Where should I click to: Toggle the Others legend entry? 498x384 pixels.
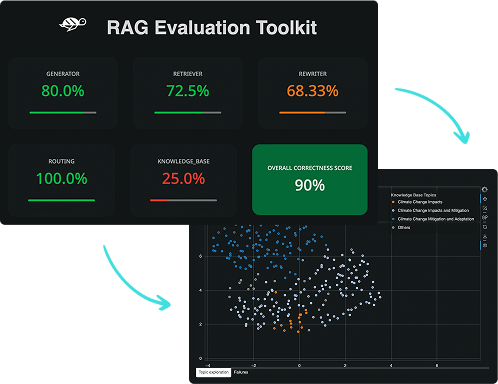coord(401,228)
